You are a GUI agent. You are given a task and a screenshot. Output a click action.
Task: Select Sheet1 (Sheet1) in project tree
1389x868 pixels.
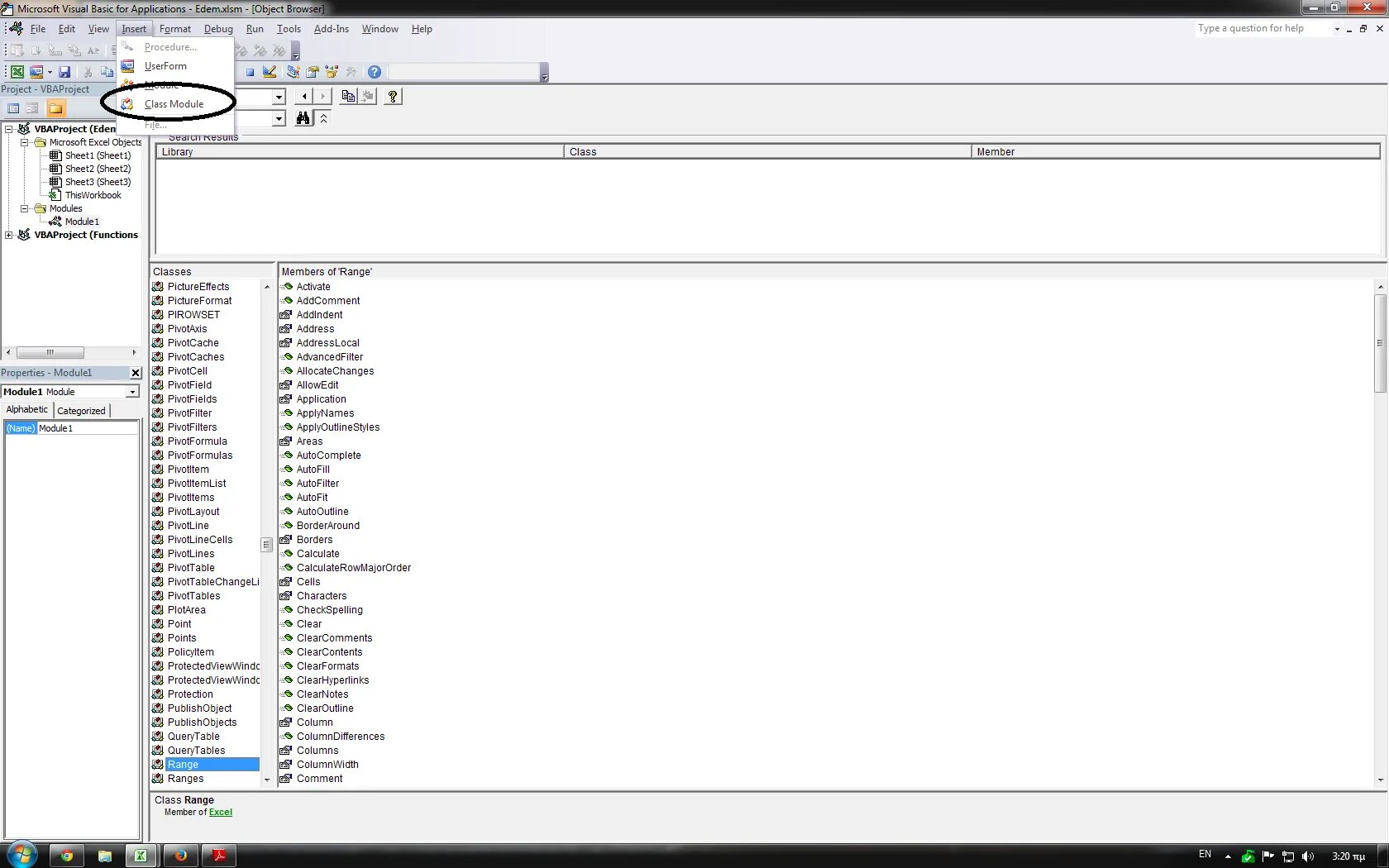tap(98, 155)
